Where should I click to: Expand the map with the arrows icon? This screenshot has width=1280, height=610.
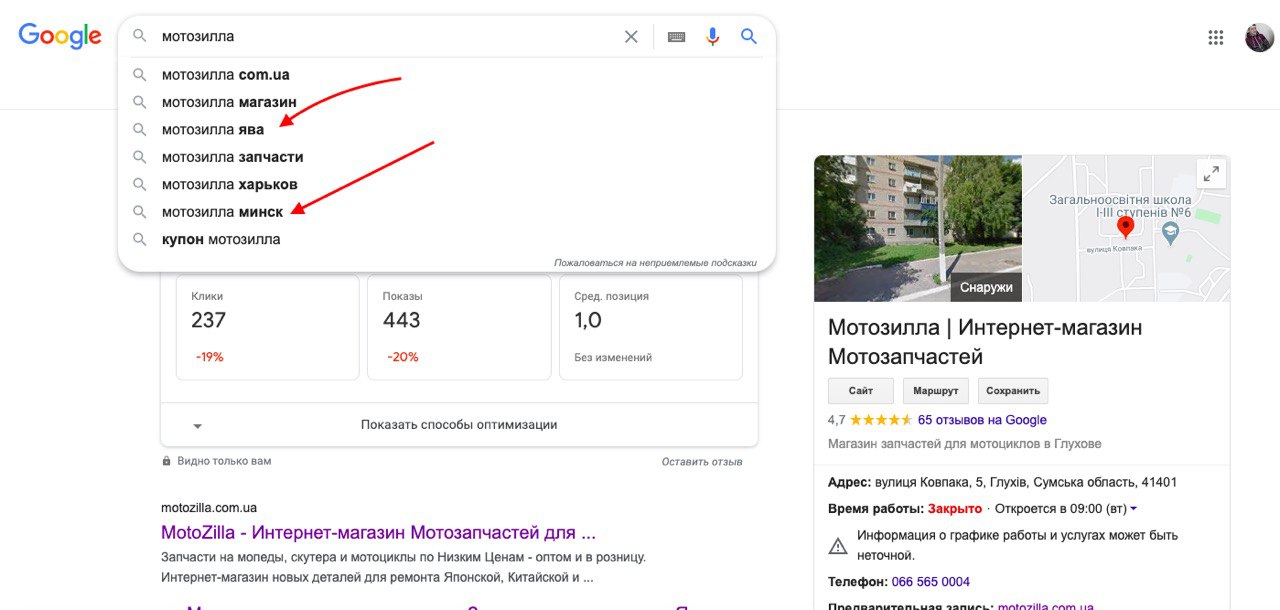click(x=1211, y=174)
